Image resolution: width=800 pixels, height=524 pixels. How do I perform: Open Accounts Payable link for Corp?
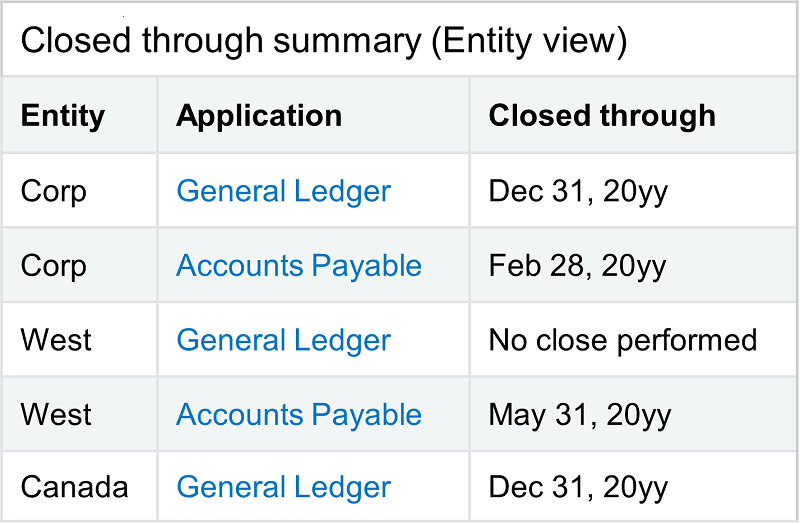[299, 266]
